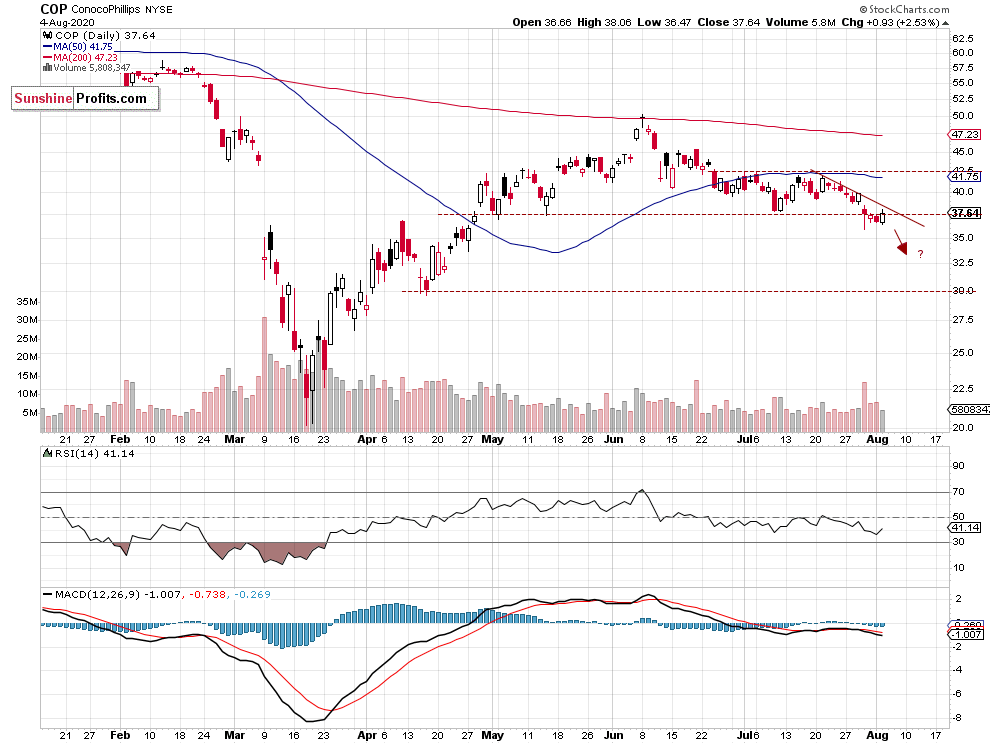The width and height of the screenshot is (990, 744).
Task: Click the MACD(12,26,9) indicator label
Action: (x=97, y=594)
